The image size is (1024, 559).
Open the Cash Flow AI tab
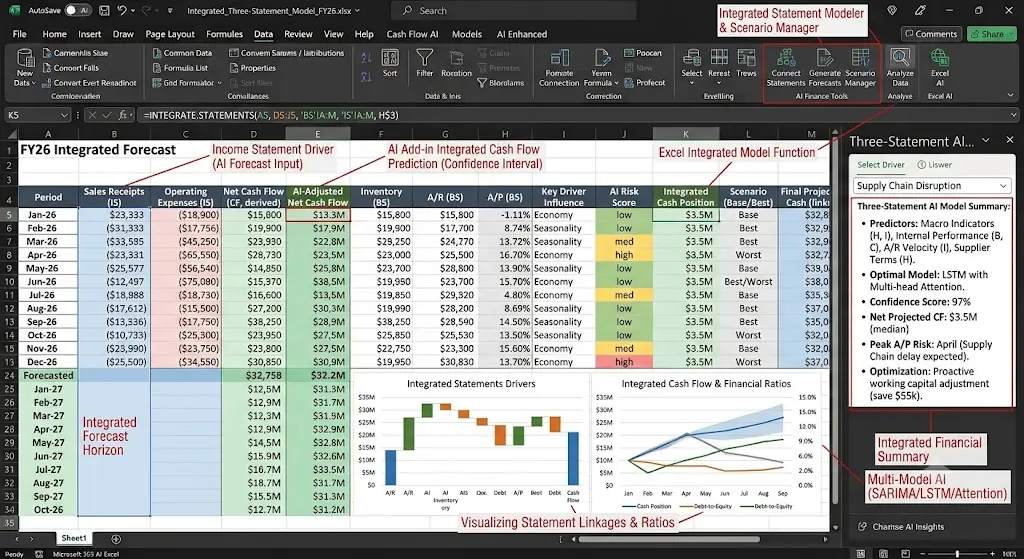412,34
